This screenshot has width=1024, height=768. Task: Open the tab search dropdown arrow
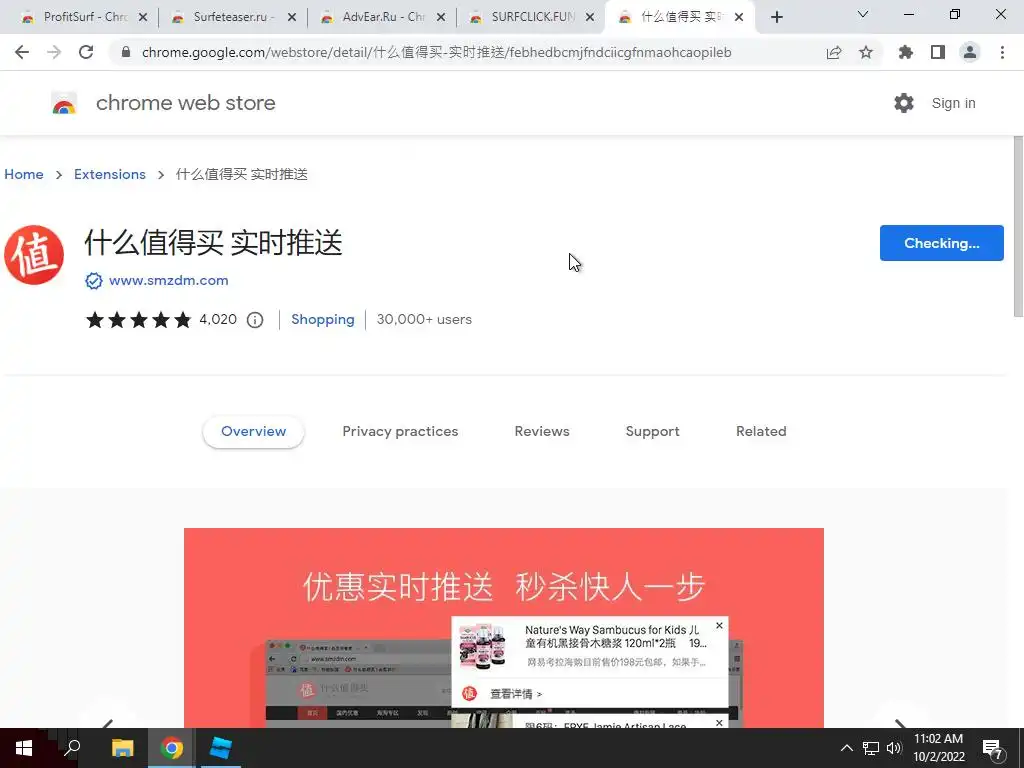tap(863, 14)
